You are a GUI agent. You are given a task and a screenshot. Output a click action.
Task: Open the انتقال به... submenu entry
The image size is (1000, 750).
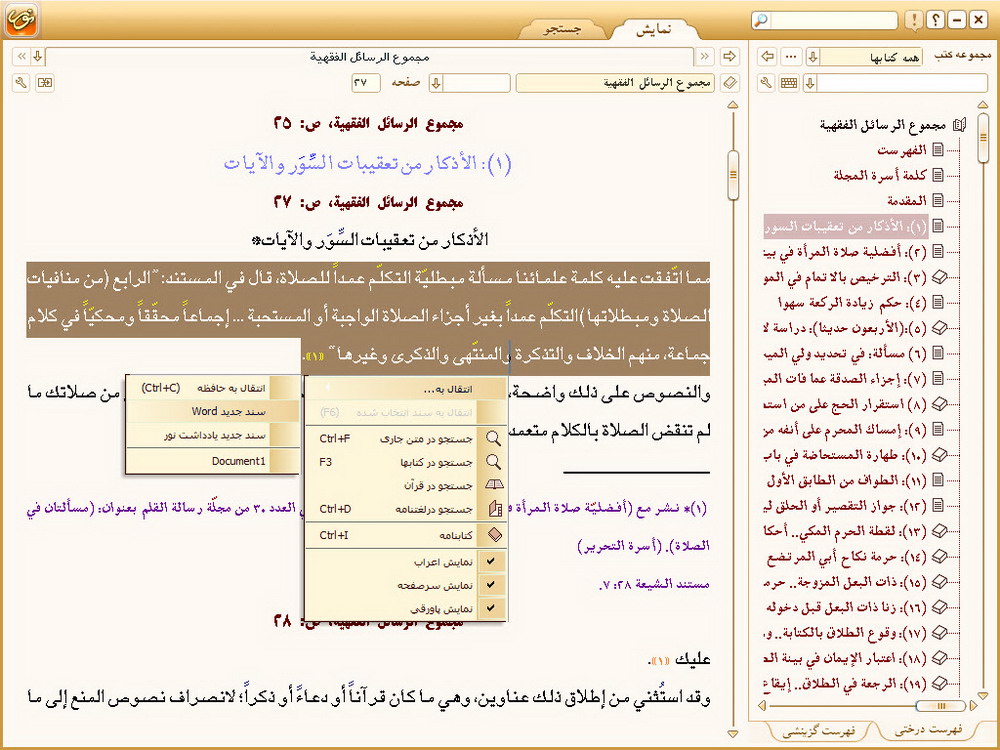coord(406,389)
